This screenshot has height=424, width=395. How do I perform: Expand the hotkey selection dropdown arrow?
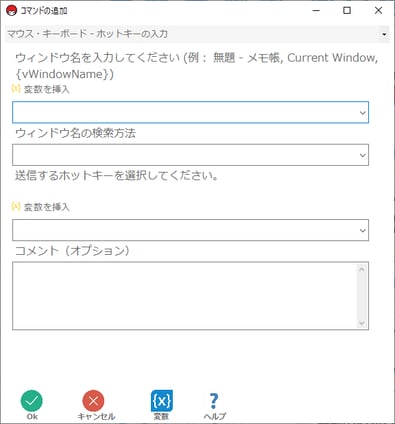(x=363, y=230)
